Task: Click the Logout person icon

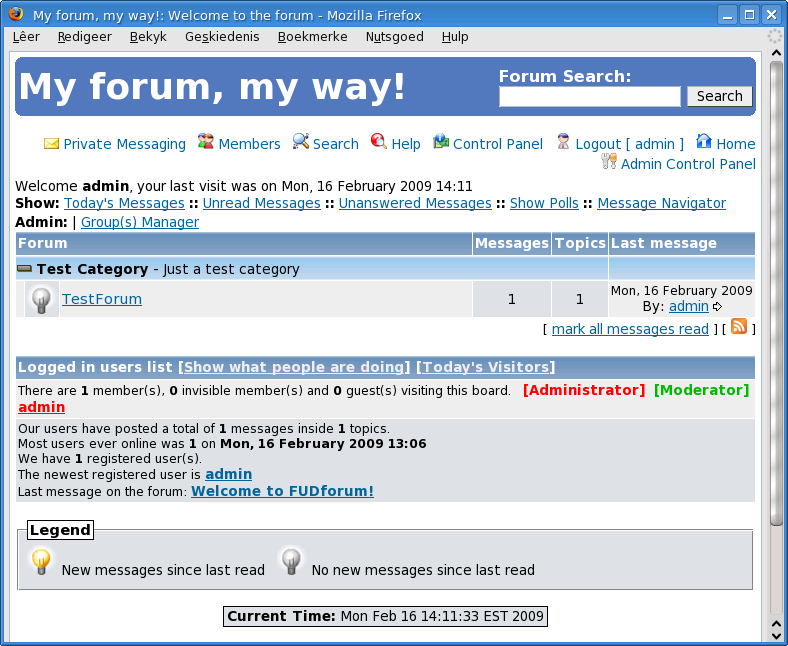Action: pos(564,142)
